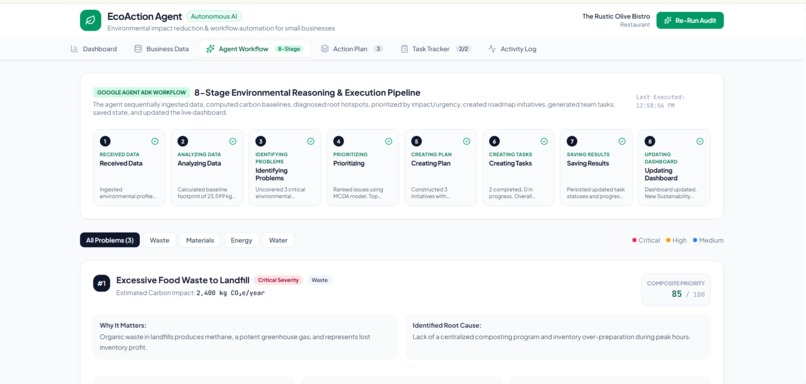Image resolution: width=806 pixels, height=384 pixels.
Task: Click the Analyzing Data completed checkmark
Action: coord(232,141)
